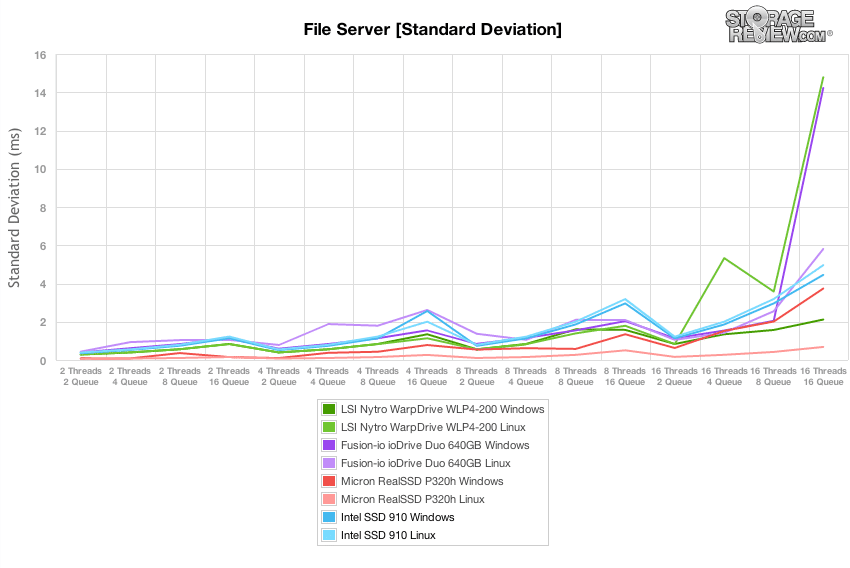This screenshot has width=850, height=568.
Task: Click the blue Intel 910 Windows legend swatch
Action: coord(329,517)
